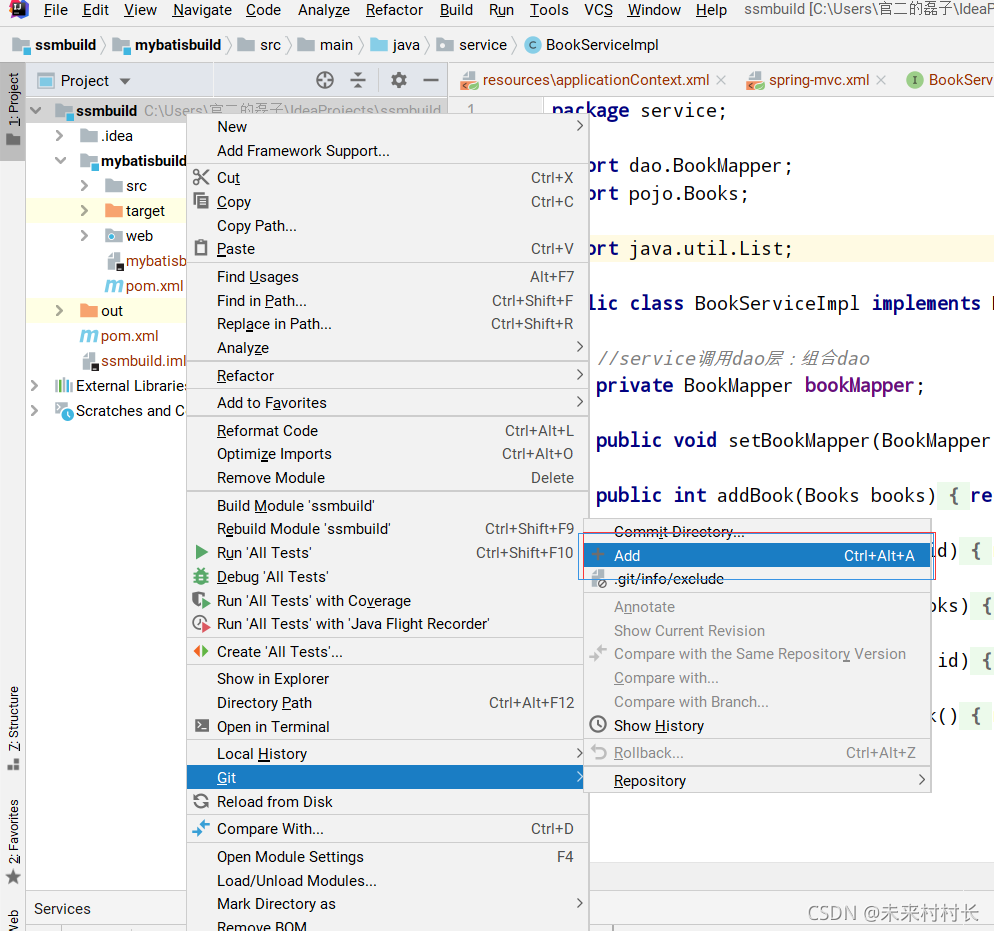Viewport: 994px width, 931px height.
Task: Choose Show in Explorer
Action: (x=385, y=678)
